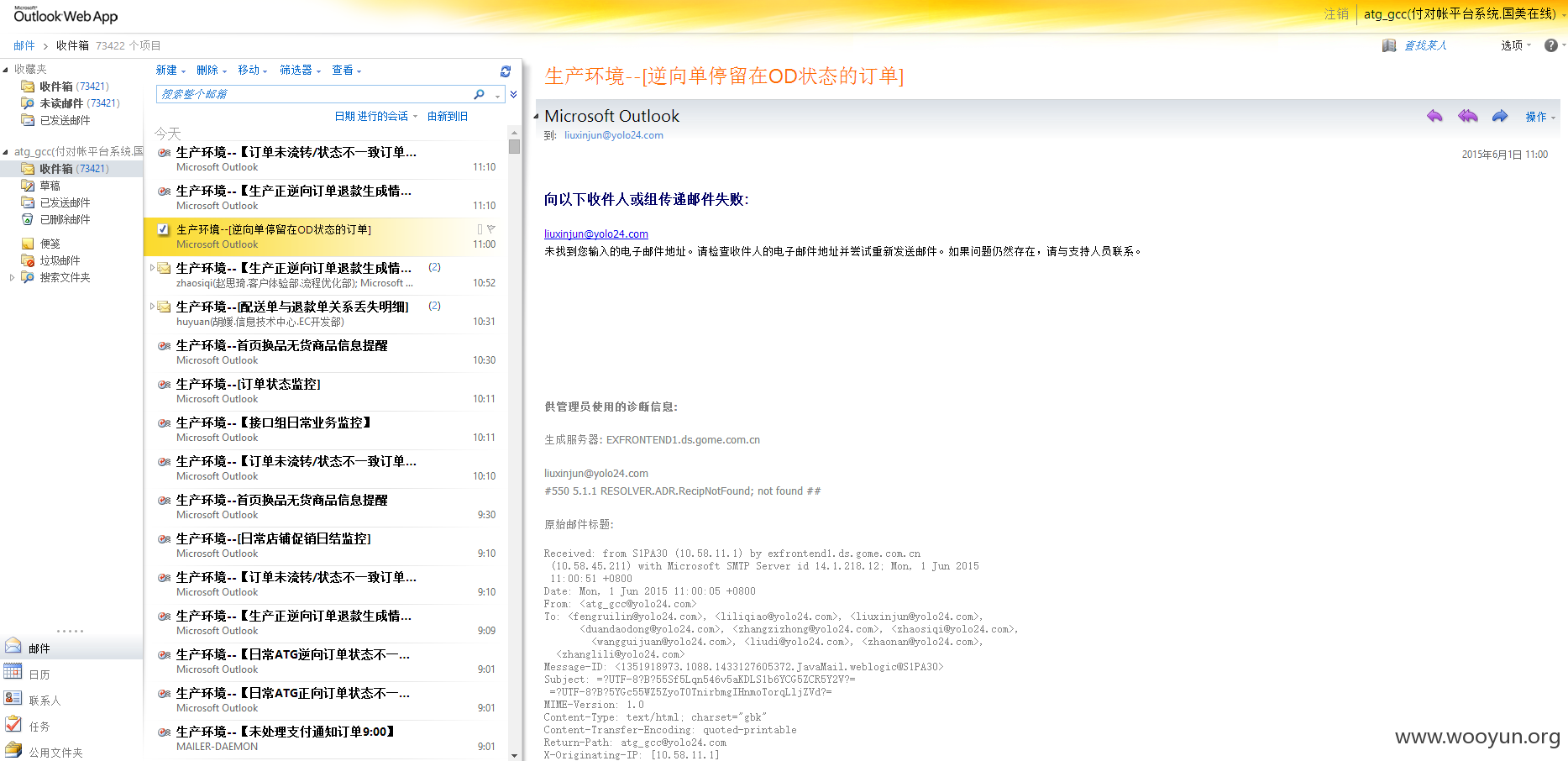
Task: Click the Reply All icon
Action: coord(1467,116)
